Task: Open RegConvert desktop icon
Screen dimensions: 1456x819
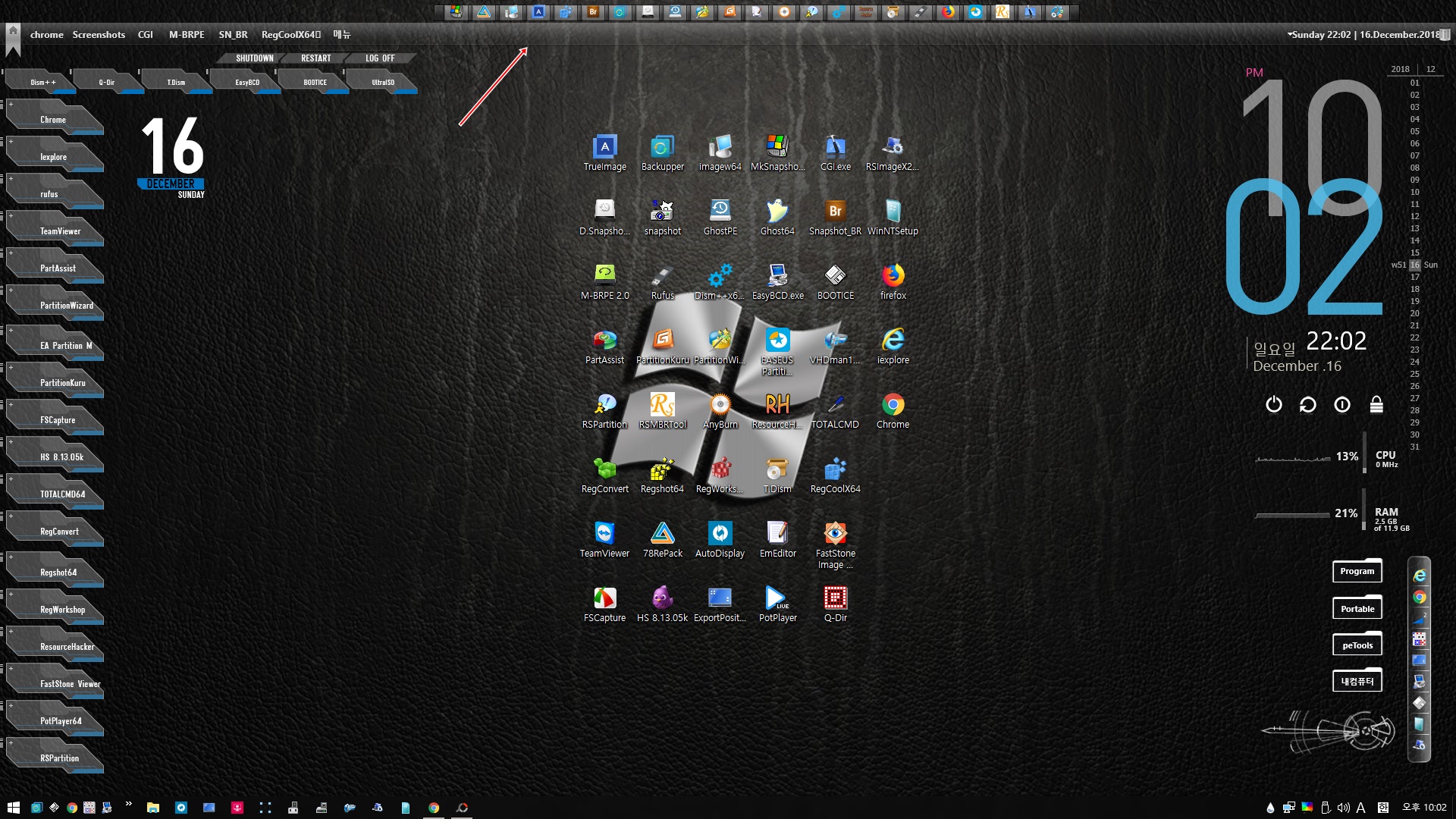Action: point(604,475)
